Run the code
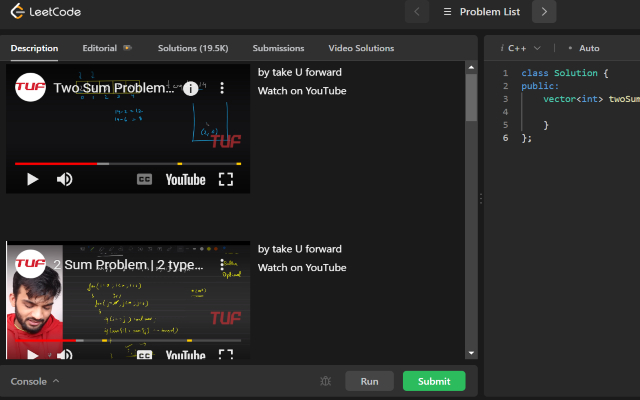Viewport: 640px width, 400px height. (x=369, y=381)
